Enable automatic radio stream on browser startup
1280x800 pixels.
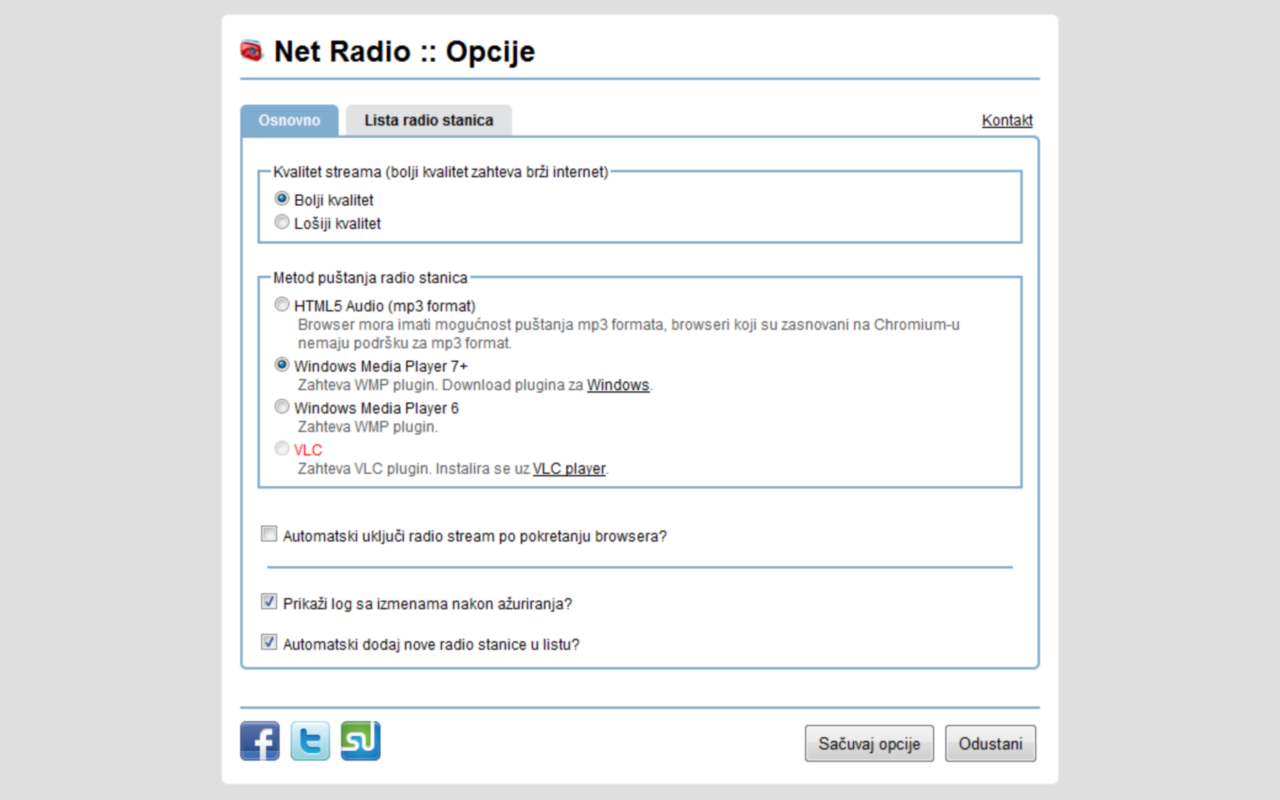[268, 533]
